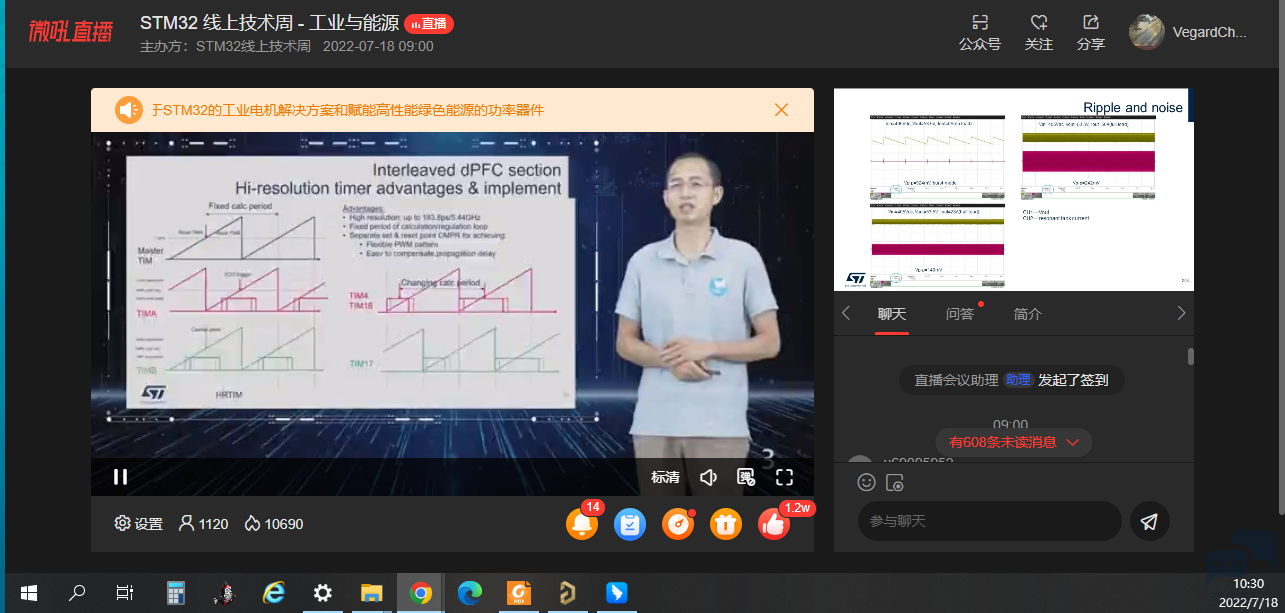1285x613 pixels.
Task: Switch to the 简介 introduction tab
Action: point(1028,314)
